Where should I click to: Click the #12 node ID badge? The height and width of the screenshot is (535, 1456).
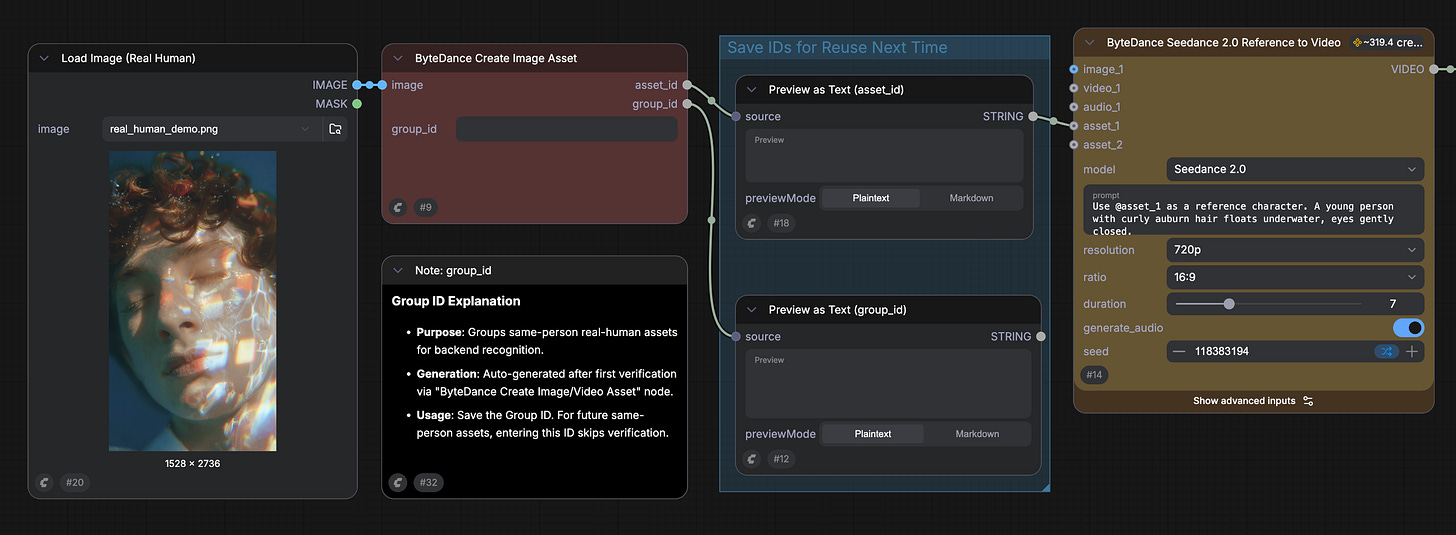click(x=782, y=459)
